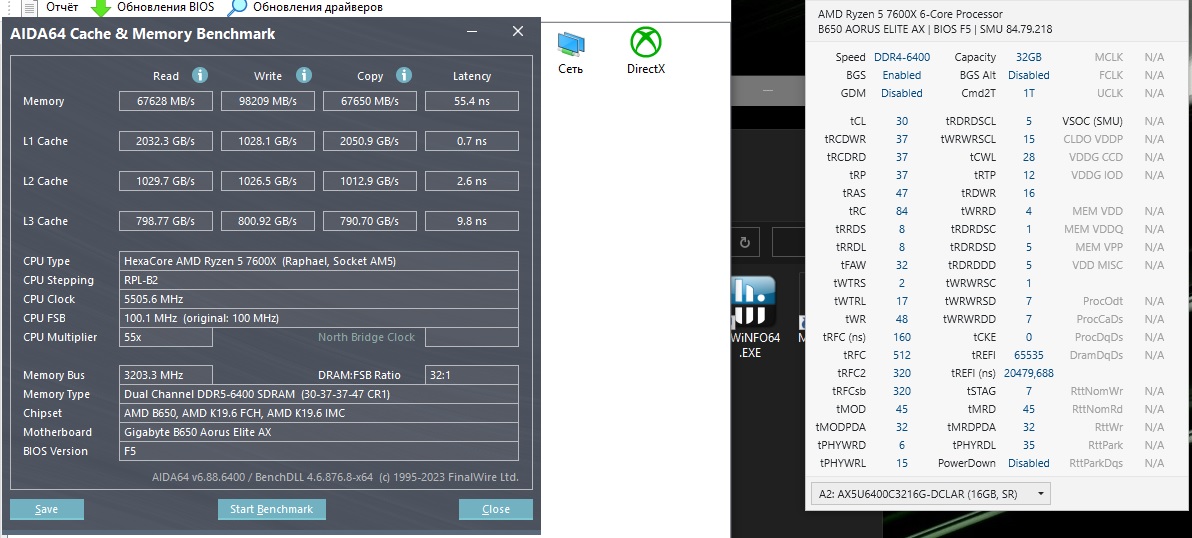Click Cmd2T value 1T

click(x=1029, y=93)
